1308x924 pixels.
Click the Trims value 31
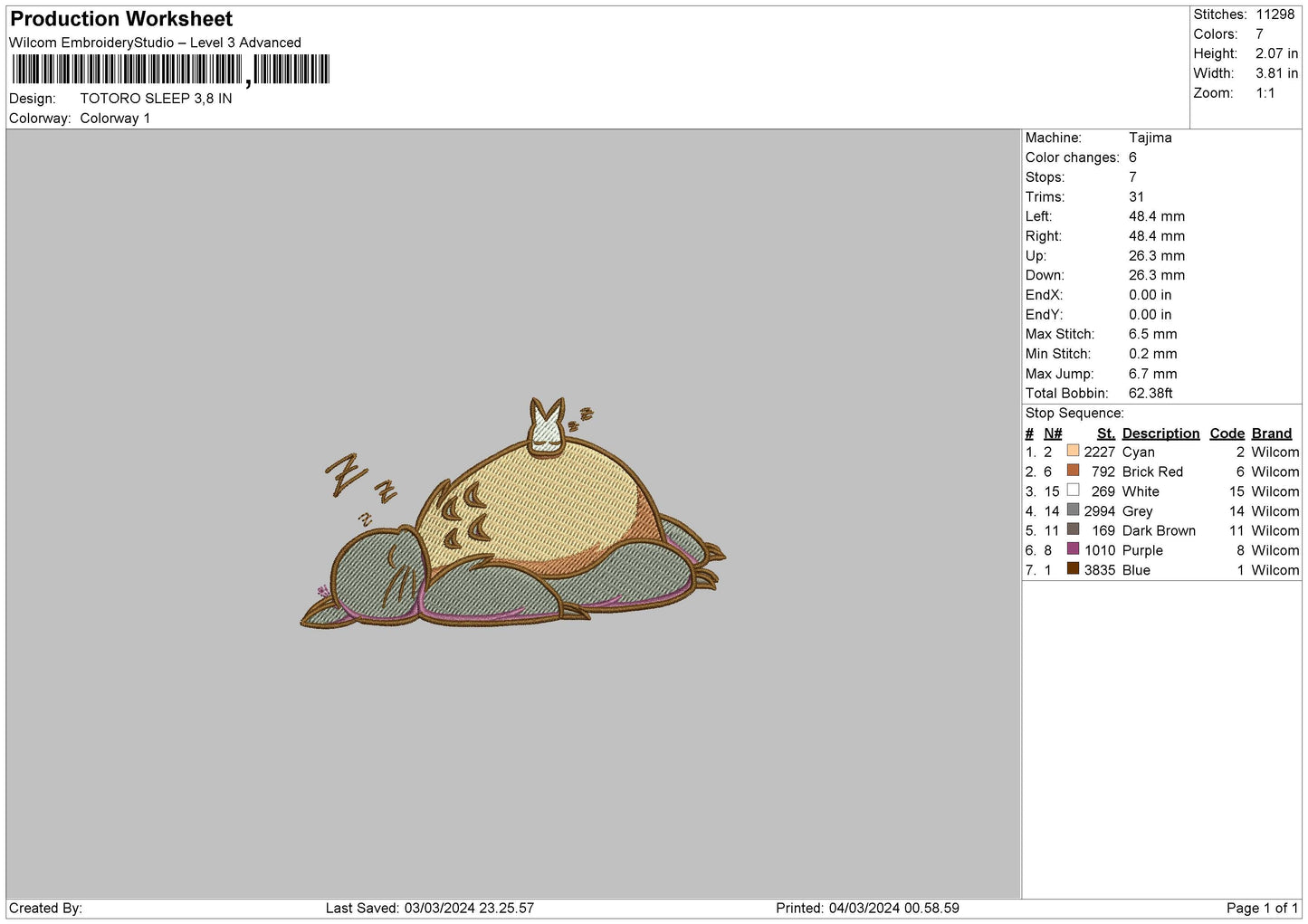point(1136,197)
